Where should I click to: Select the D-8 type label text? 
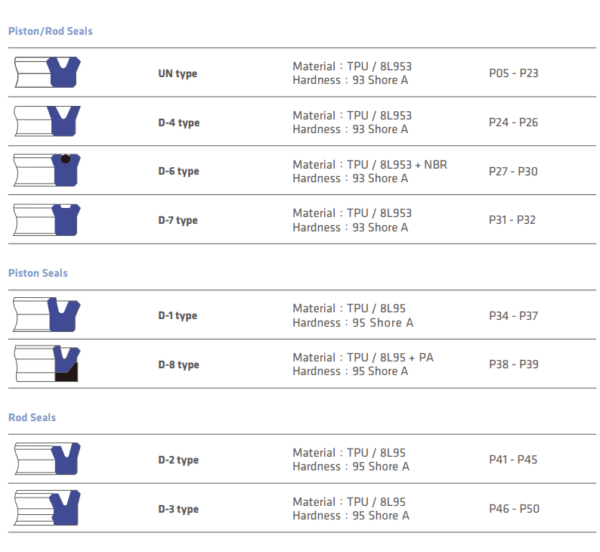178,365
